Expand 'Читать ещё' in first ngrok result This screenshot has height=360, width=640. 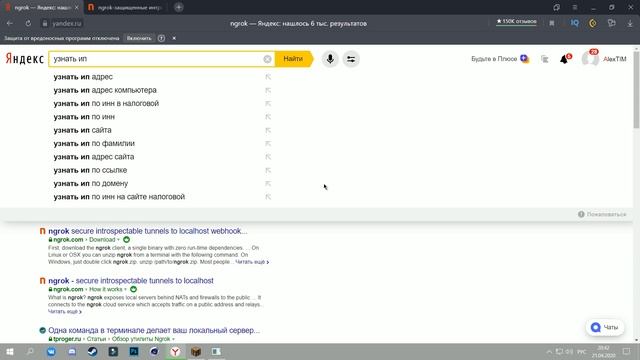coord(252,262)
